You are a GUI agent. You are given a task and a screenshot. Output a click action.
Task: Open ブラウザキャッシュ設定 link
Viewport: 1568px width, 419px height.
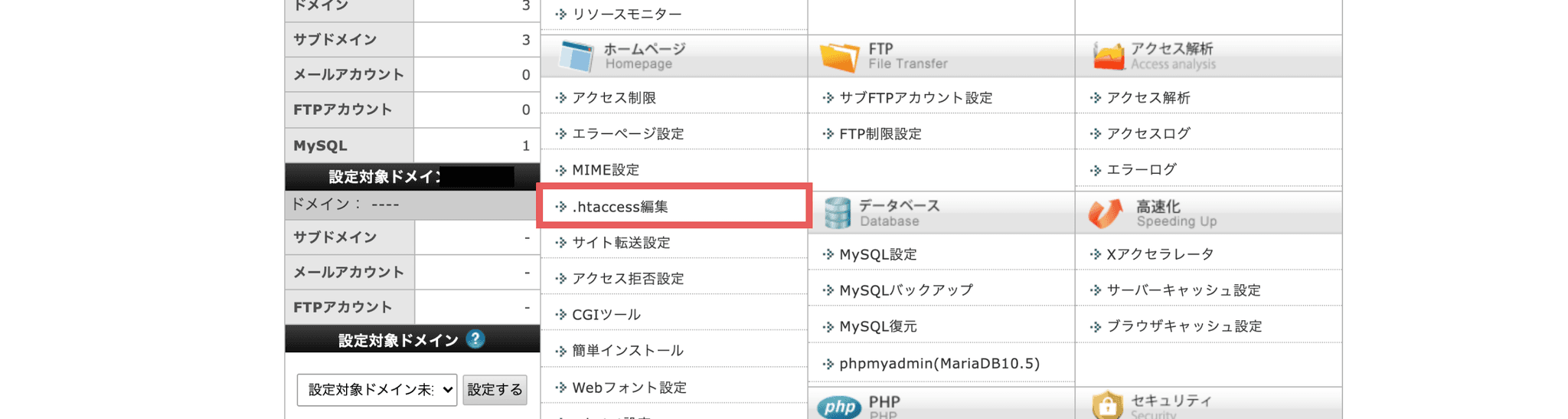click(x=1184, y=326)
